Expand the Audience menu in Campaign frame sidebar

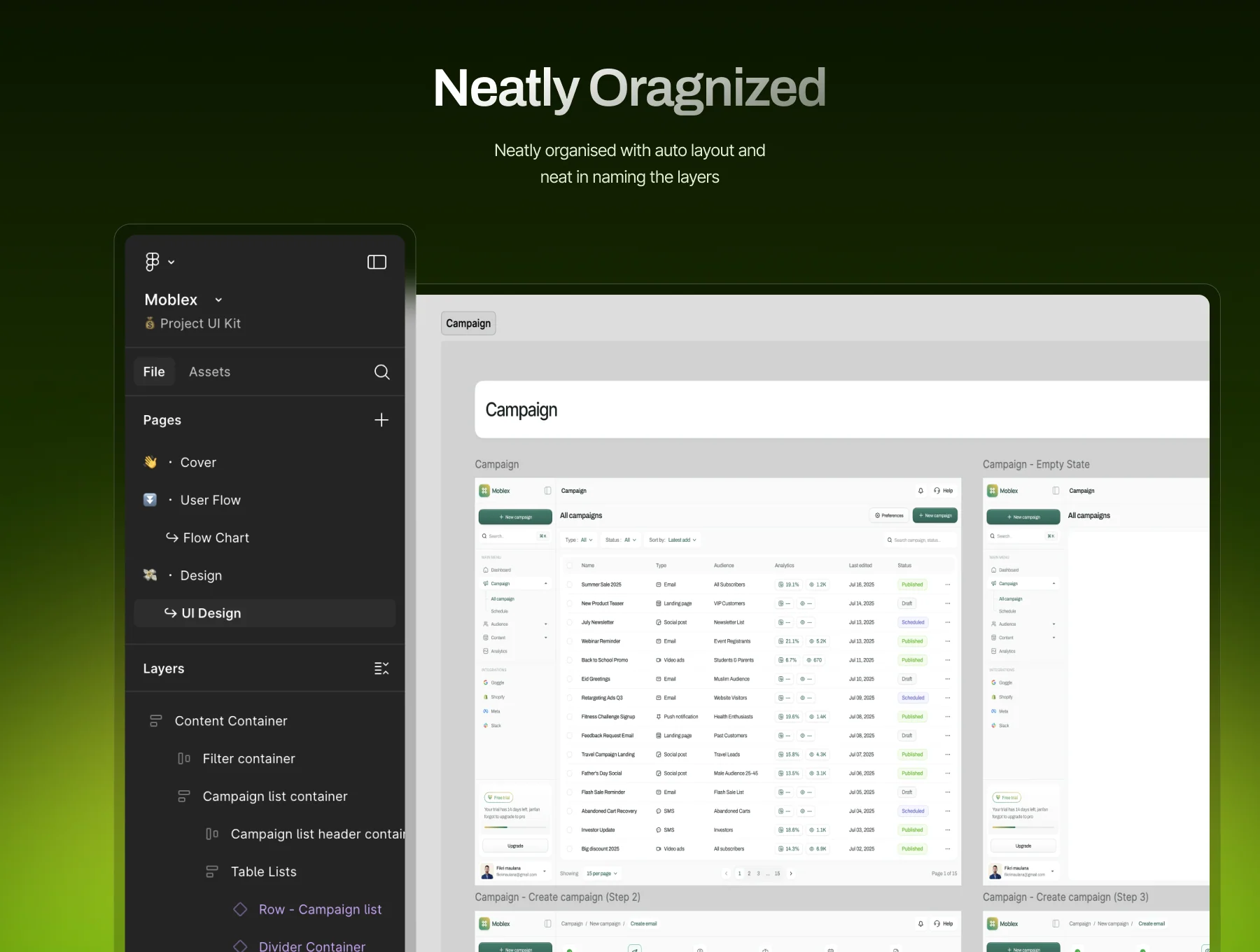click(546, 624)
